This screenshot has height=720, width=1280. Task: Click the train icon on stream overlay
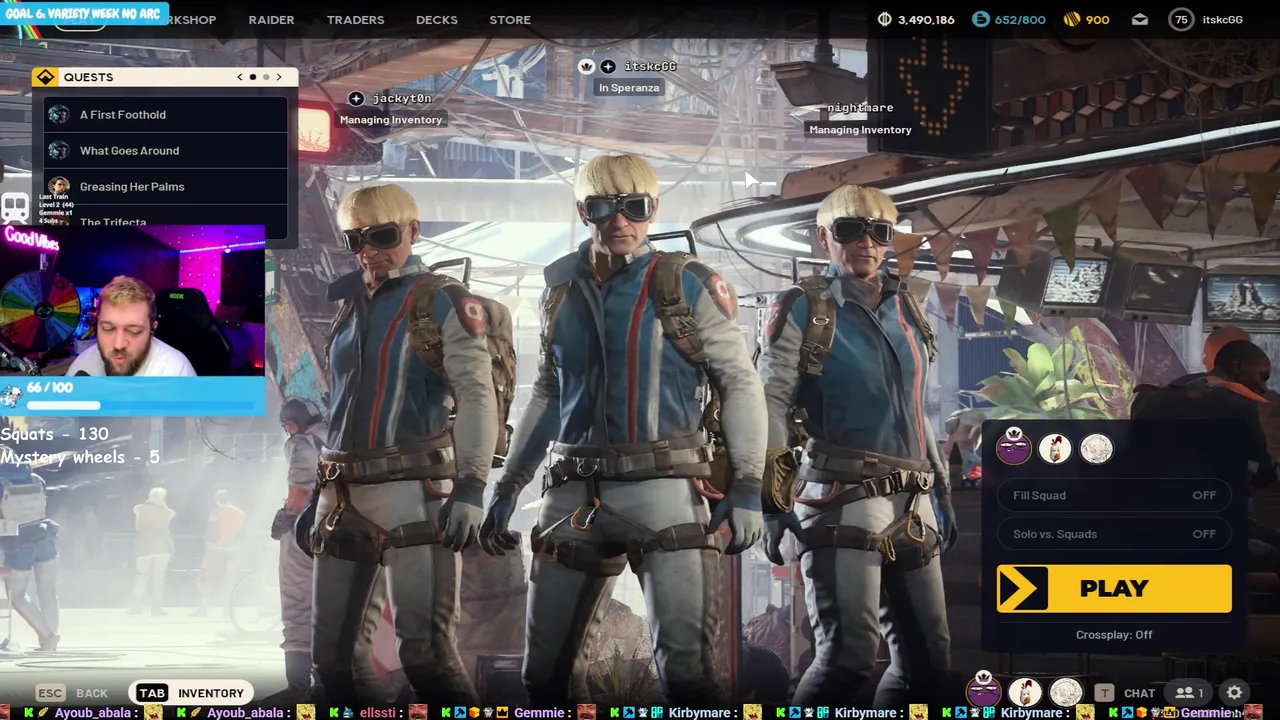pos(15,209)
